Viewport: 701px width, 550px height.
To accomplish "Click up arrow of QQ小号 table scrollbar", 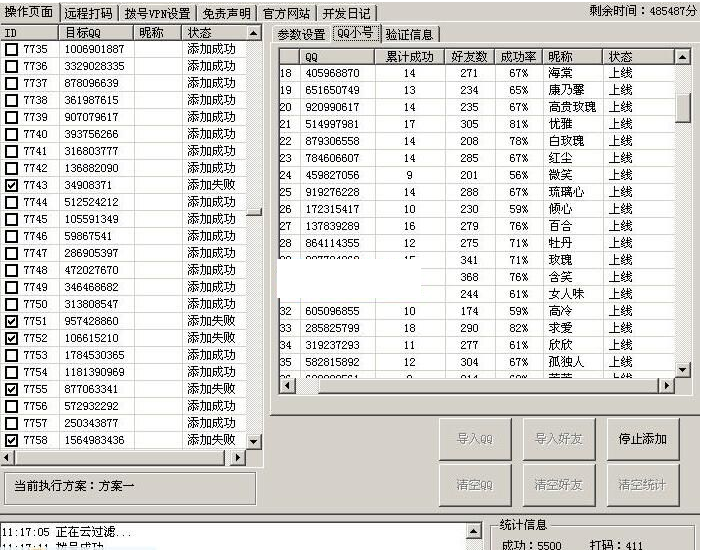I will tap(682, 57).
